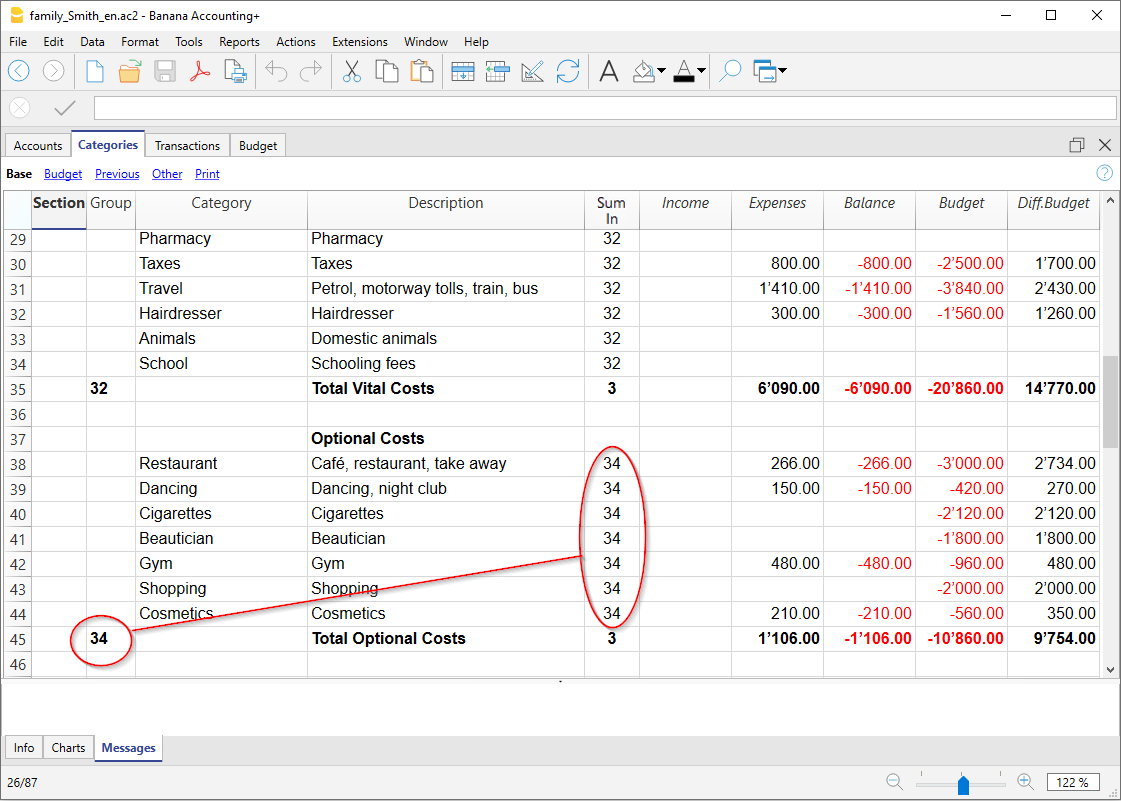Paste from clipboard with the paste icon
The width and height of the screenshot is (1121, 801).
pos(422,72)
